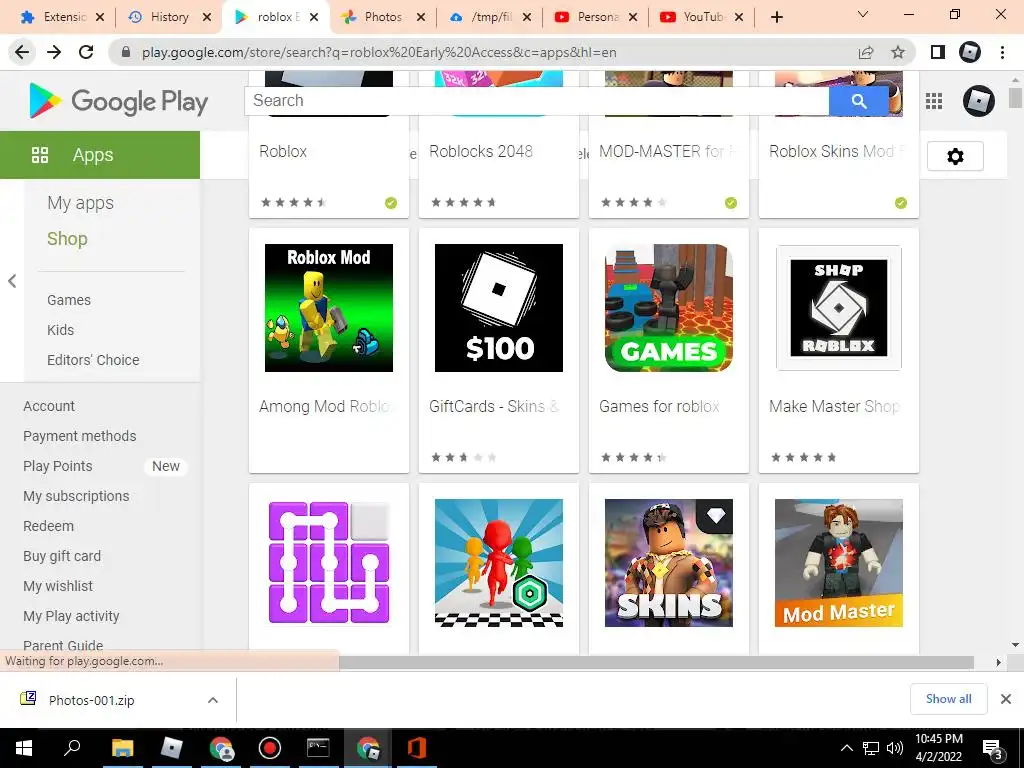1024x768 pixels.
Task: Go forward with the browser forward arrow
Action: [54, 52]
